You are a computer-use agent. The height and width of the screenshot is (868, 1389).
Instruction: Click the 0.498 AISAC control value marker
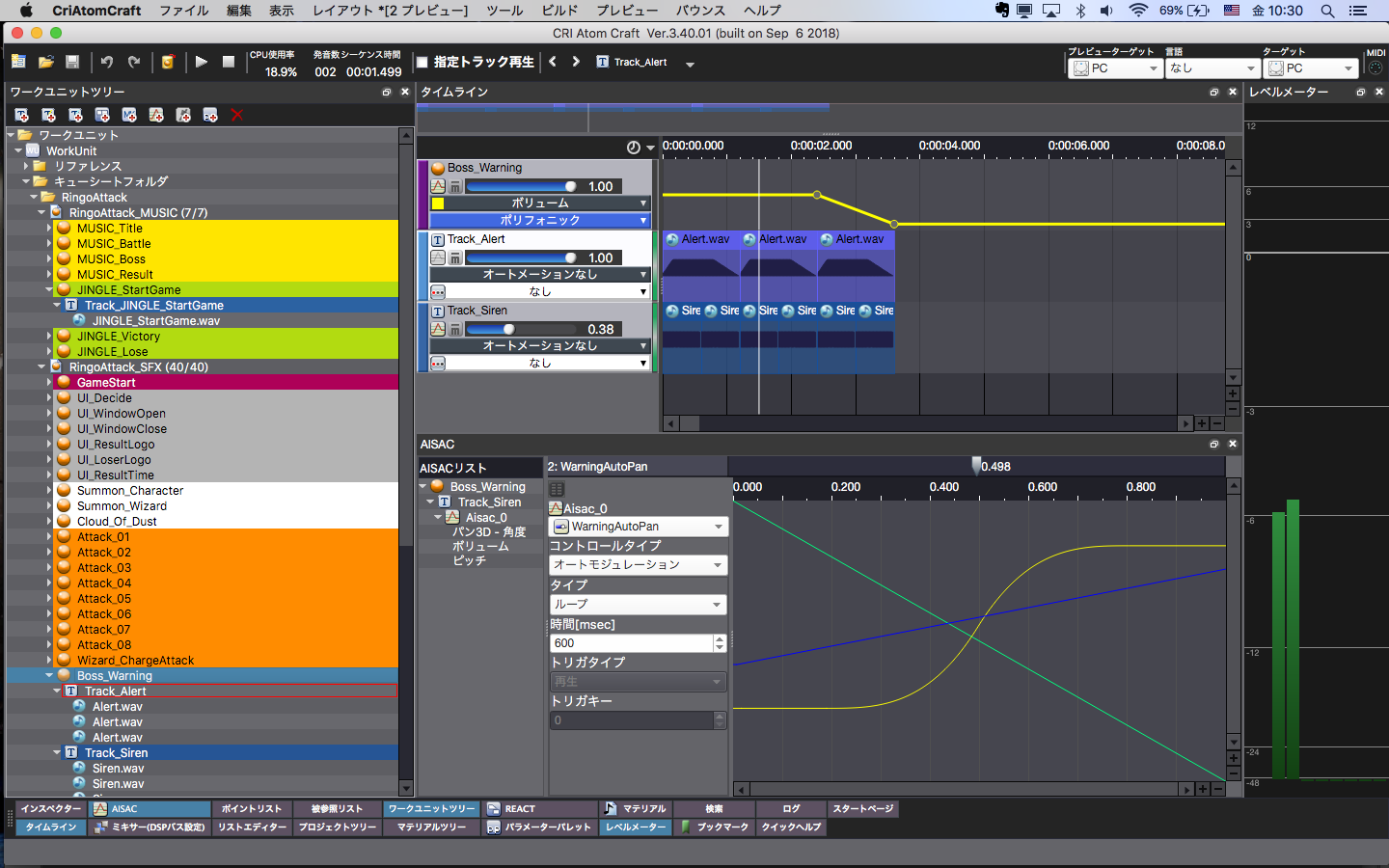(x=976, y=466)
